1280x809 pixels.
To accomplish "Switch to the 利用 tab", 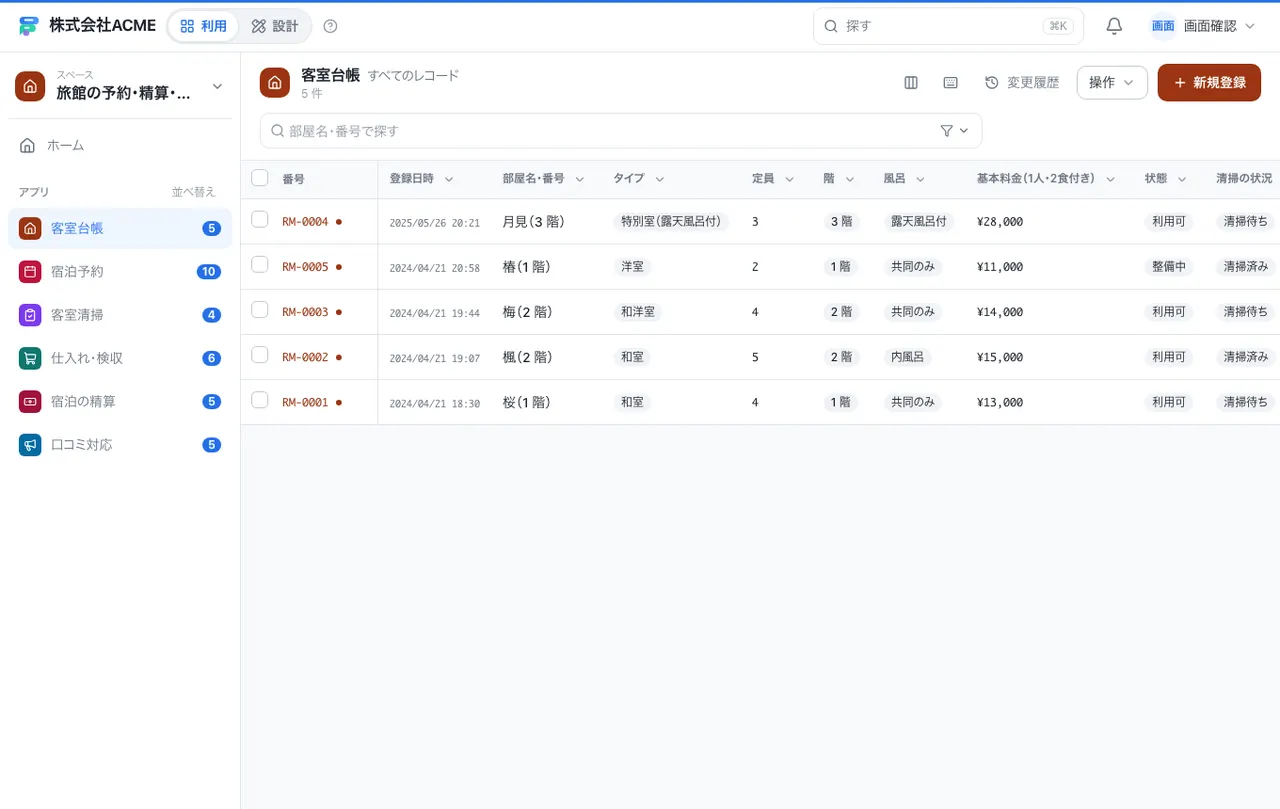I will pos(203,26).
